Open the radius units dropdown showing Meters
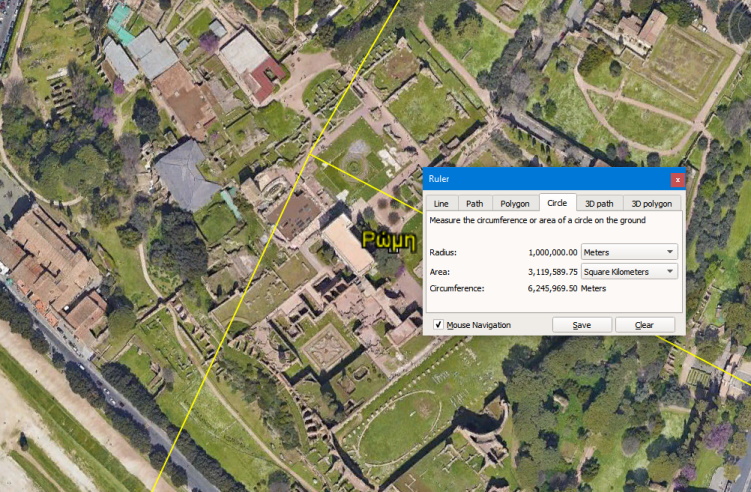The image size is (751, 492). pyautogui.click(x=629, y=252)
